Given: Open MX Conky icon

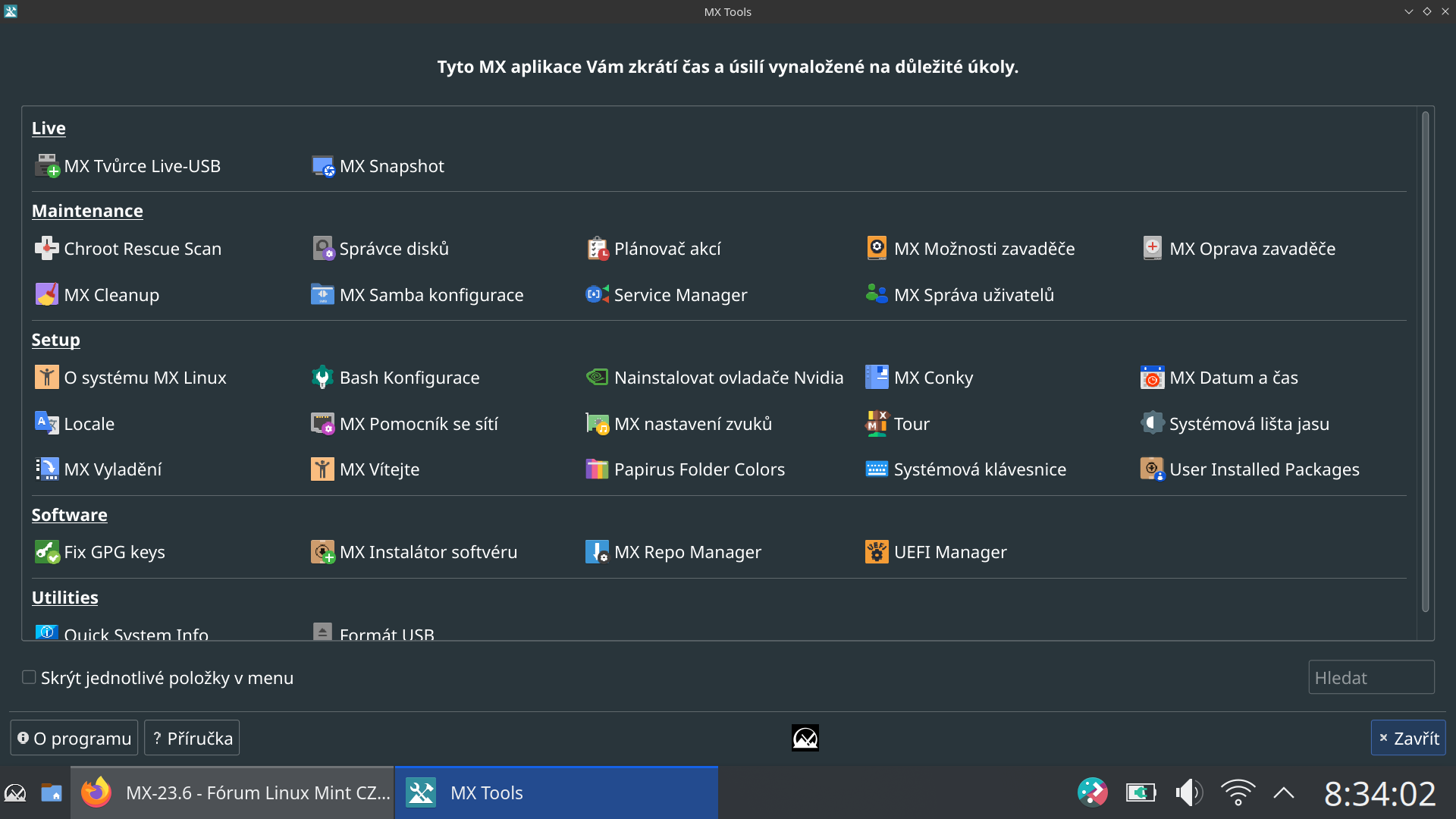Looking at the screenshot, I should [877, 378].
